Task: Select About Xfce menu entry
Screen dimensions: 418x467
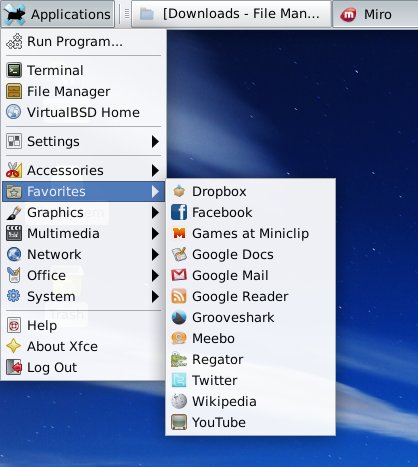Action: pos(83,346)
